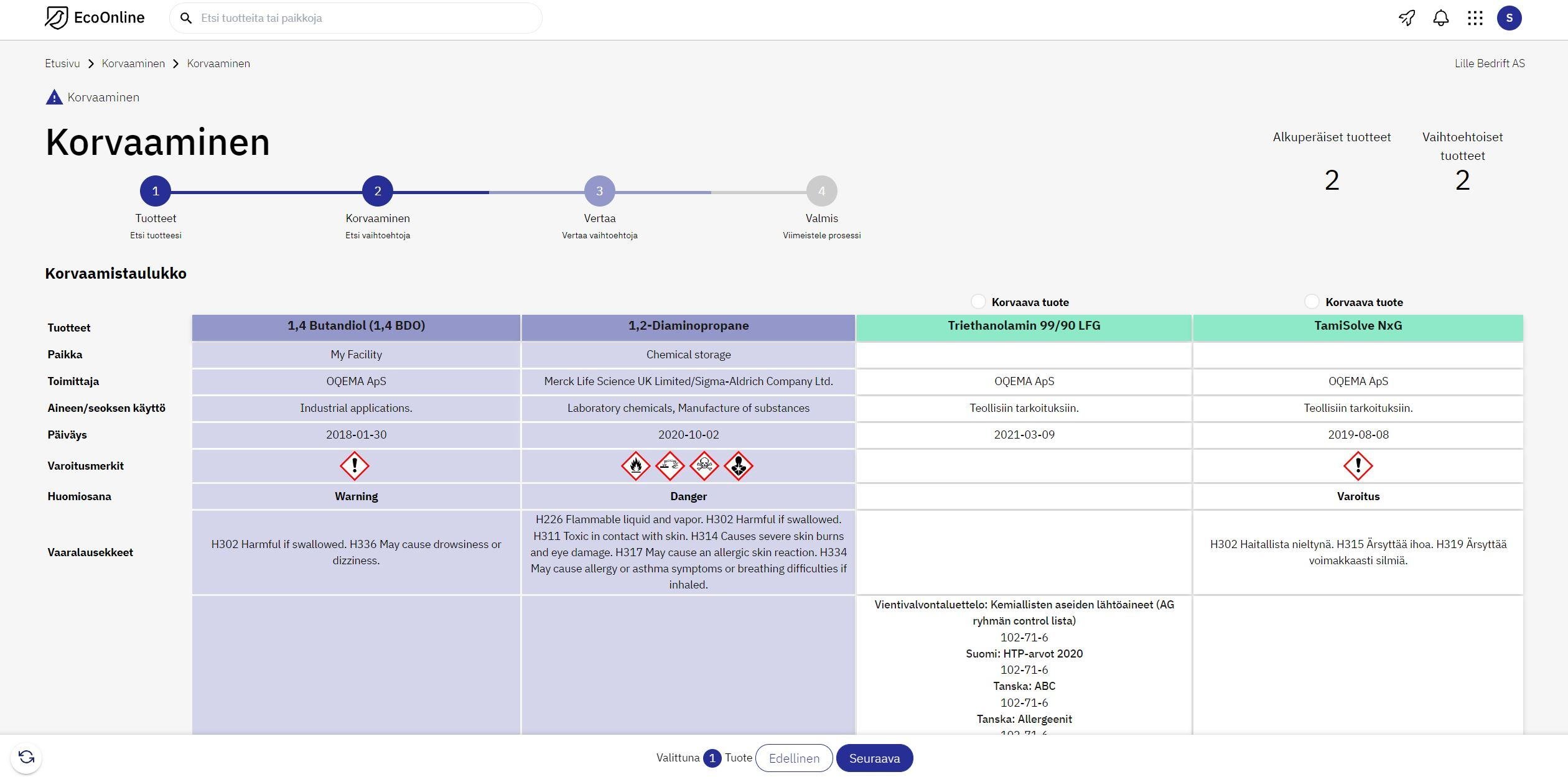Click the selected count badge 1
The height and width of the screenshot is (777, 1568).
[712, 758]
